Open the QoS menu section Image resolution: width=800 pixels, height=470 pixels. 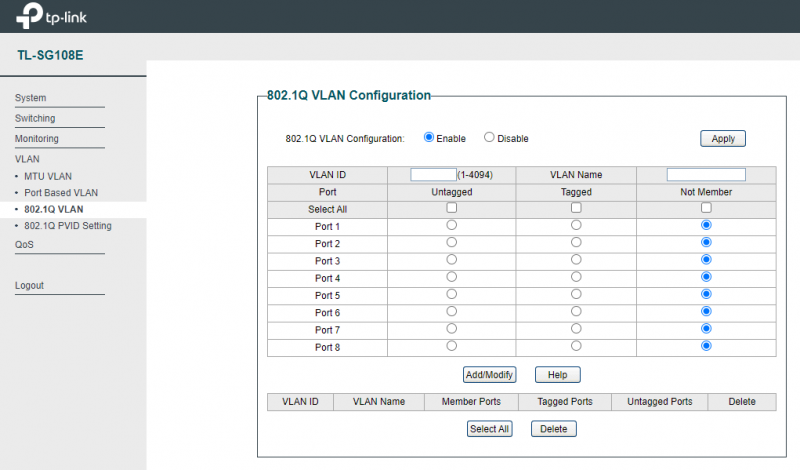[23, 244]
